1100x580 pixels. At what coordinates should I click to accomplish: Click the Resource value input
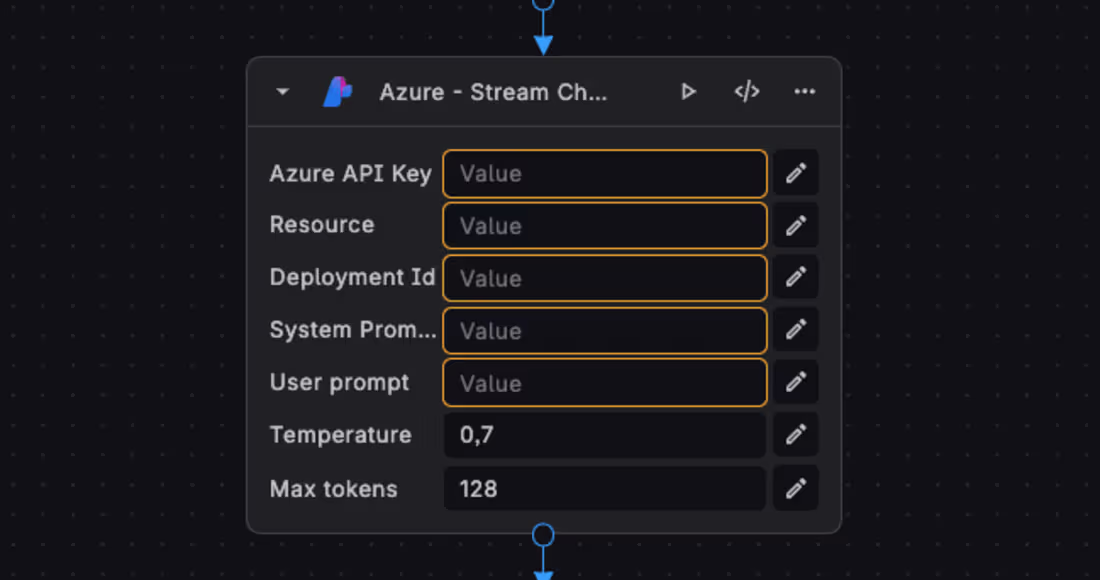[x=604, y=225]
